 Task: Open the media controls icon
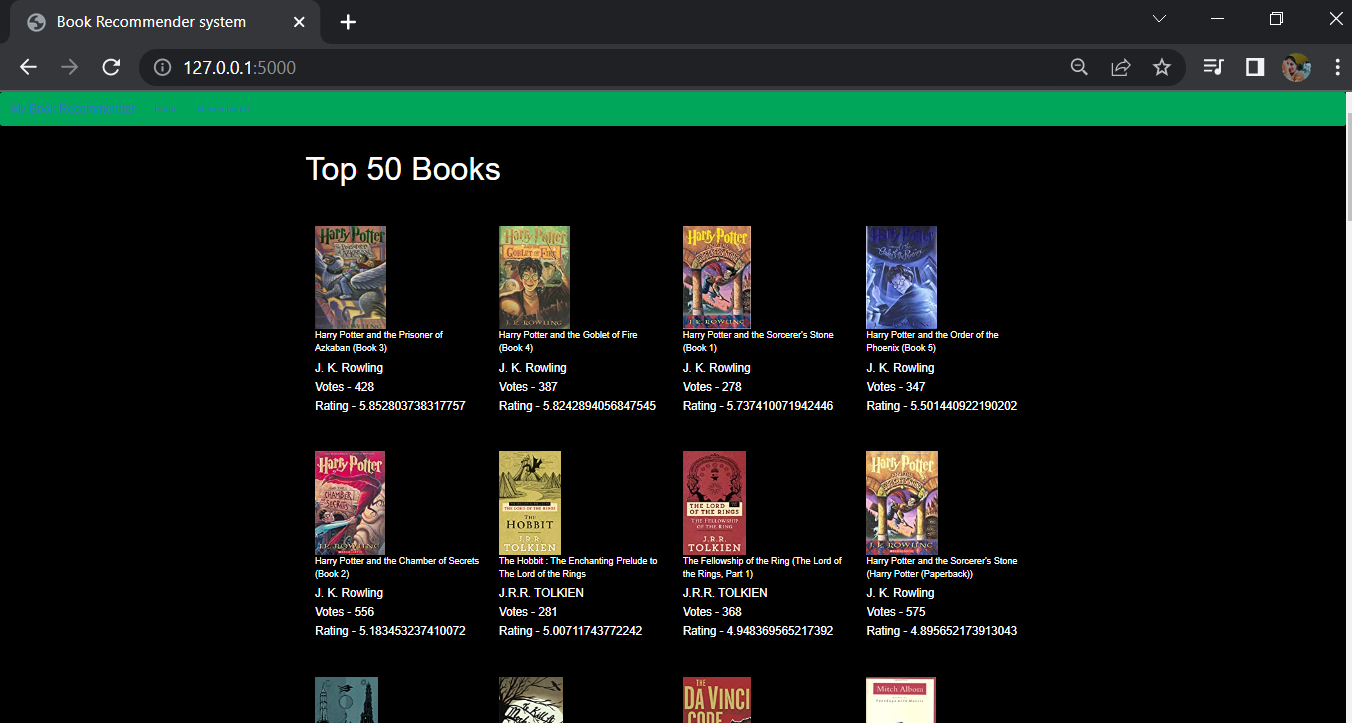(1213, 67)
